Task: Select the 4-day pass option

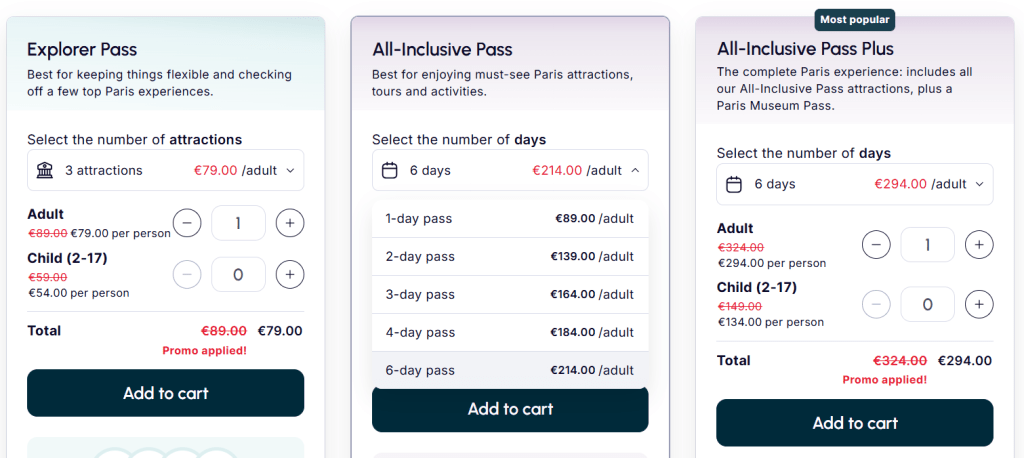Action: 510,332
